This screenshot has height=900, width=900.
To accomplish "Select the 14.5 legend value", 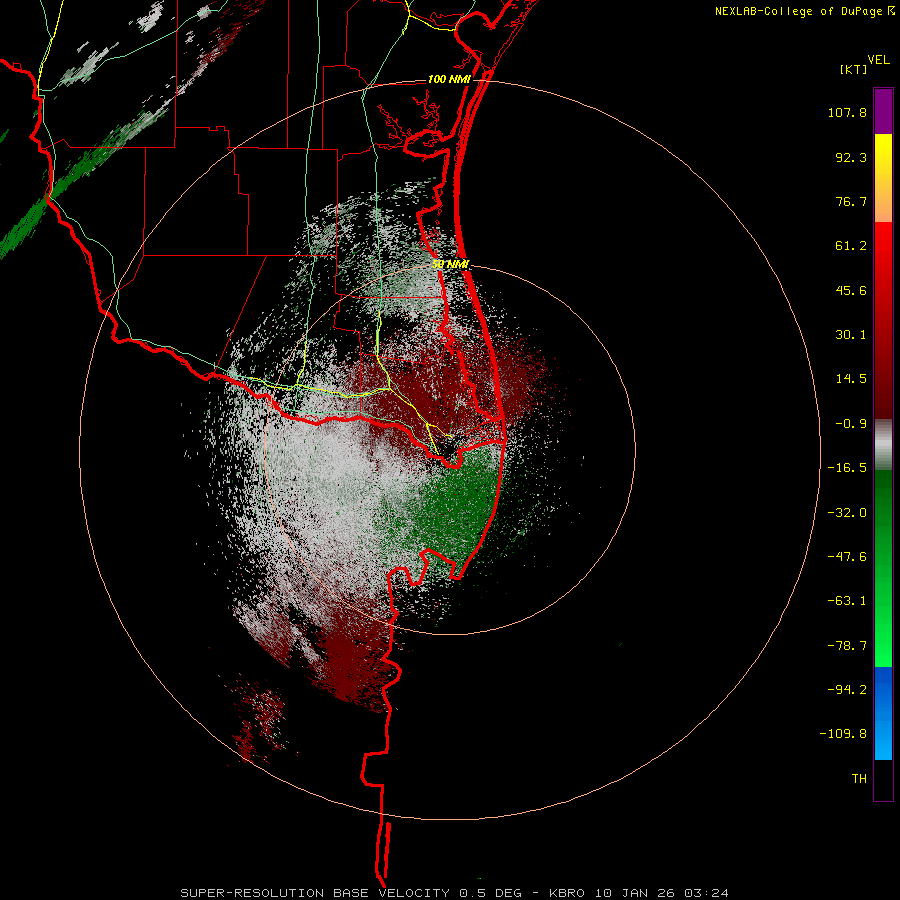I will [851, 379].
